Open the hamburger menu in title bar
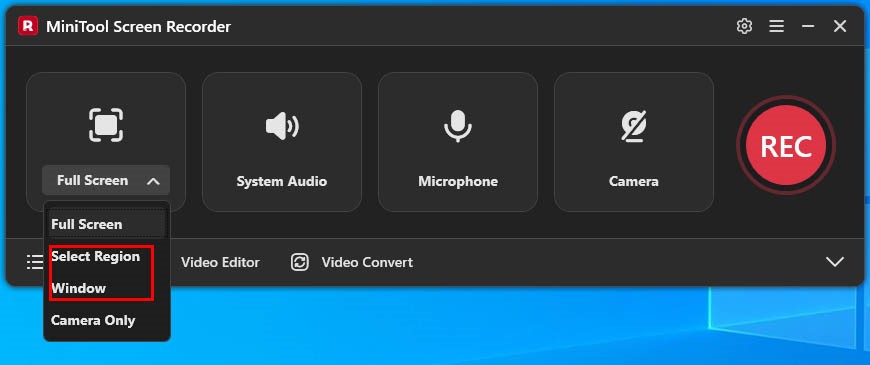 pos(776,26)
